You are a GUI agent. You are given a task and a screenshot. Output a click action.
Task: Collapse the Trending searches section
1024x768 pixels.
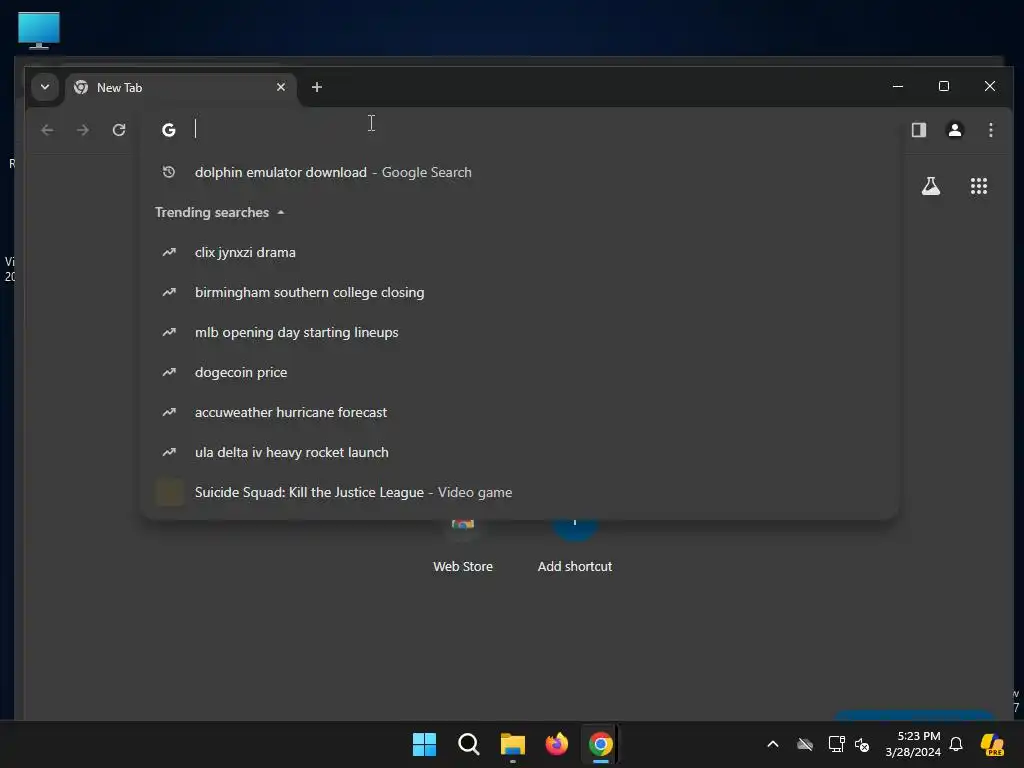(x=280, y=213)
